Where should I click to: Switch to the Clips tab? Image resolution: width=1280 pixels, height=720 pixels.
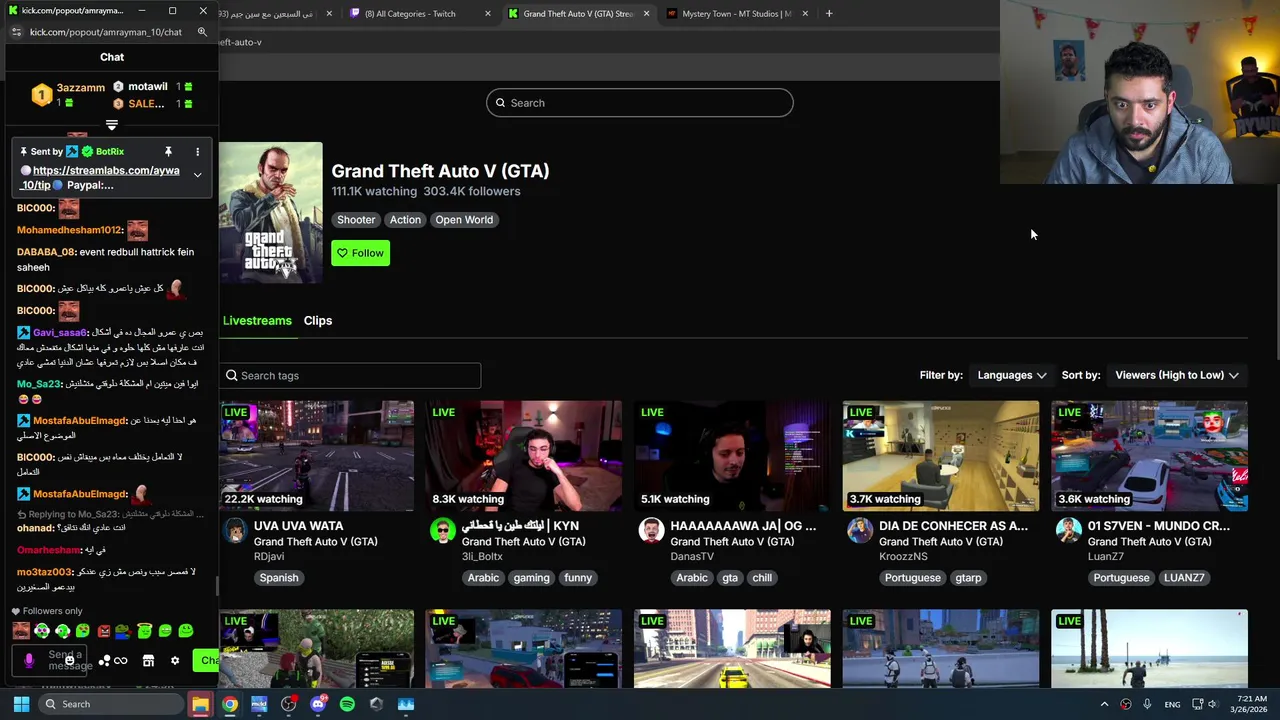(318, 321)
